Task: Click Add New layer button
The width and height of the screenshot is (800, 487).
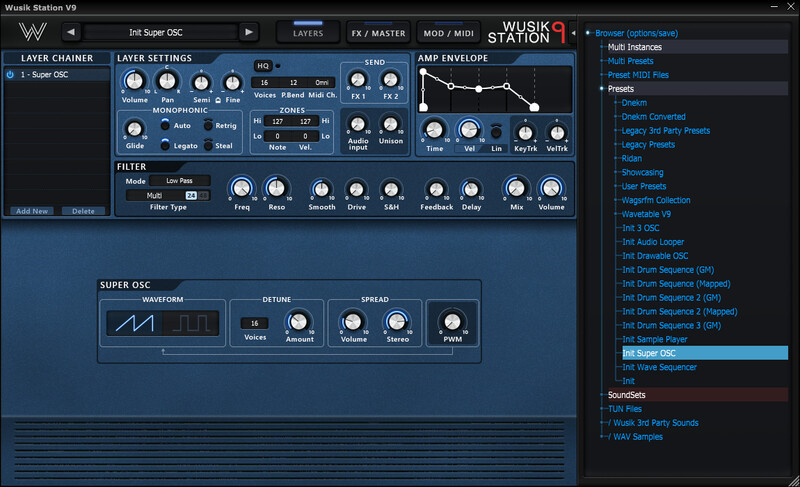Action: tap(32, 211)
